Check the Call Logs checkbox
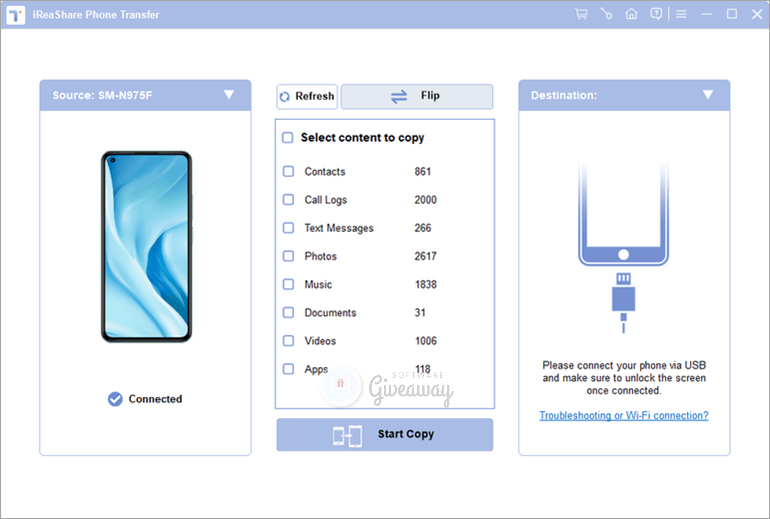The width and height of the screenshot is (770, 519). click(289, 199)
